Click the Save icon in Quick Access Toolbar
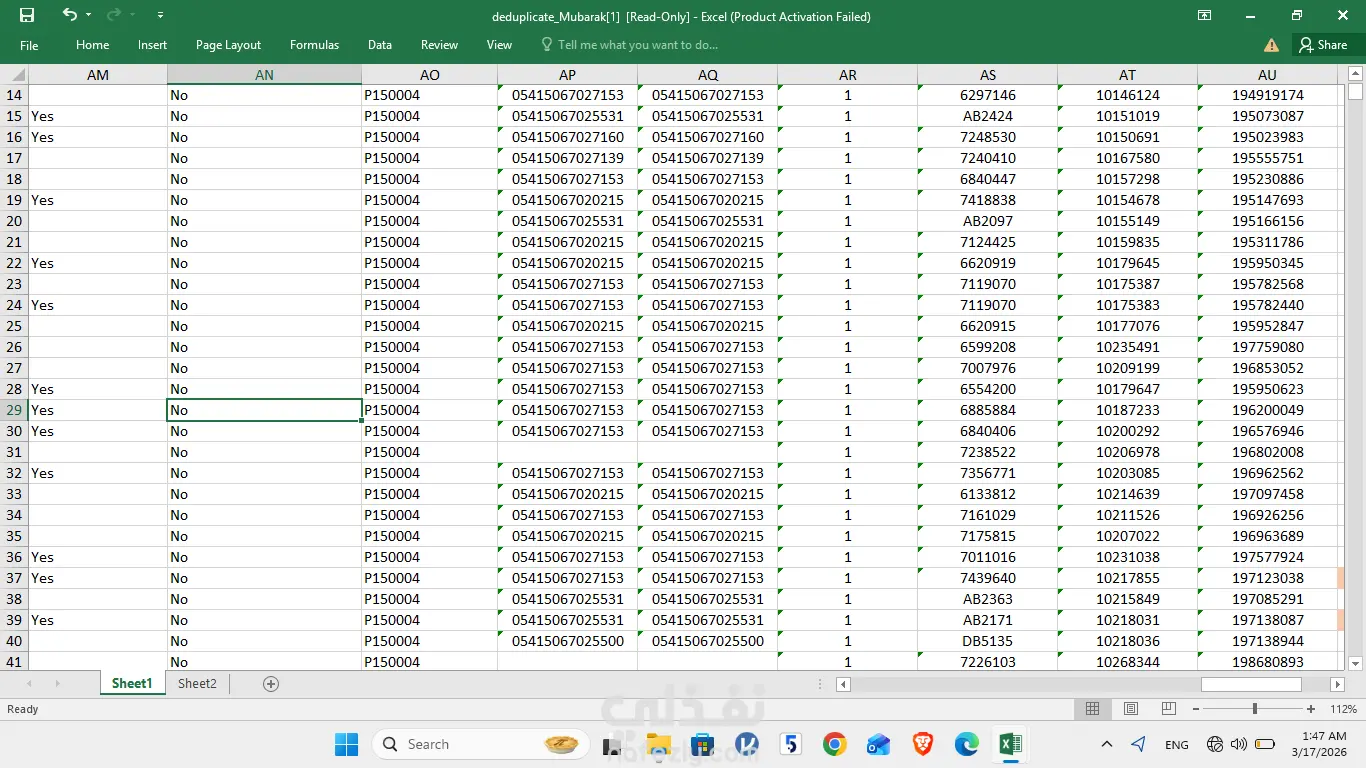This screenshot has height=768, width=1366. pyautogui.click(x=27, y=15)
